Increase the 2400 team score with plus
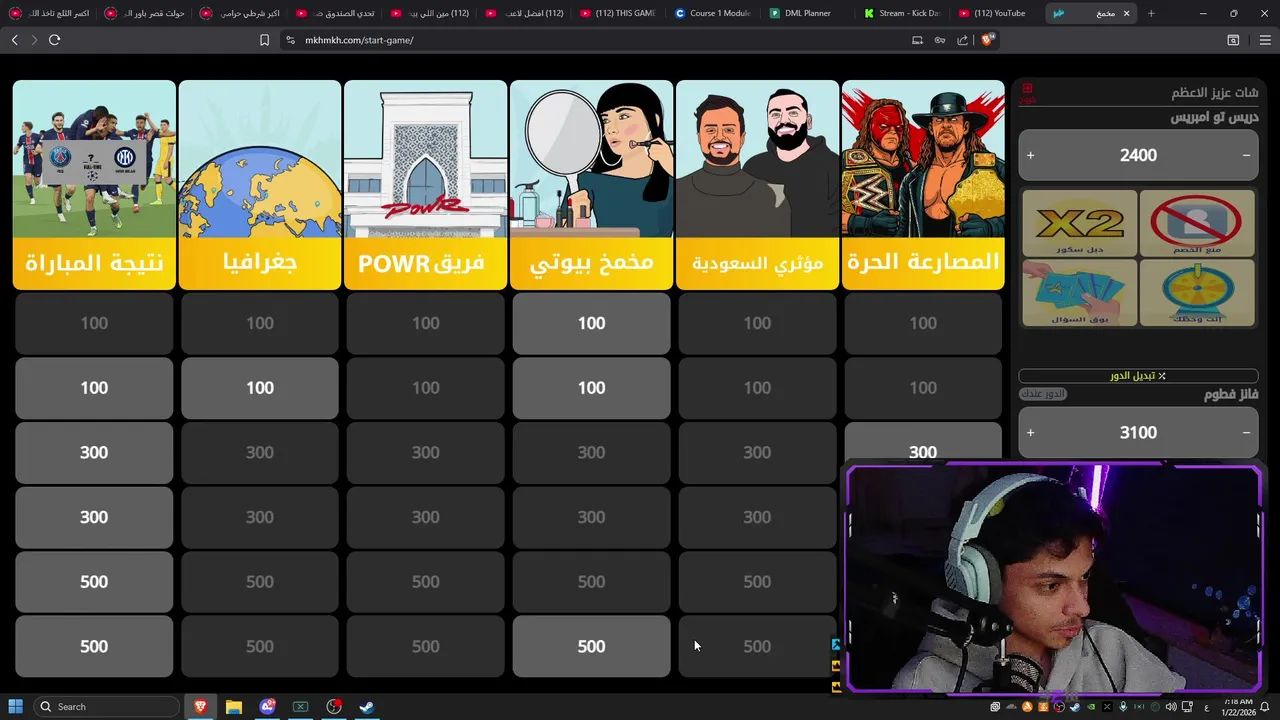The width and height of the screenshot is (1280, 720). 1030,155
